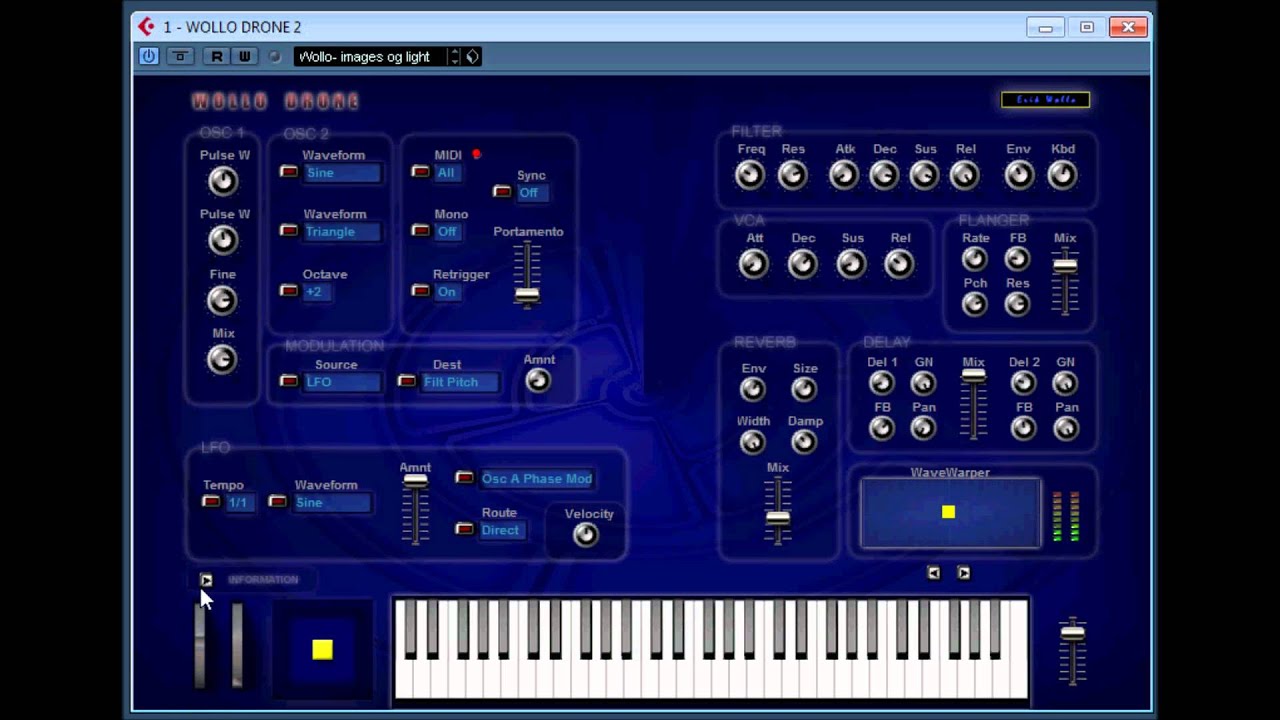Click the red button beside Dest Filt Pitch
The image size is (1280, 720).
tap(407, 381)
